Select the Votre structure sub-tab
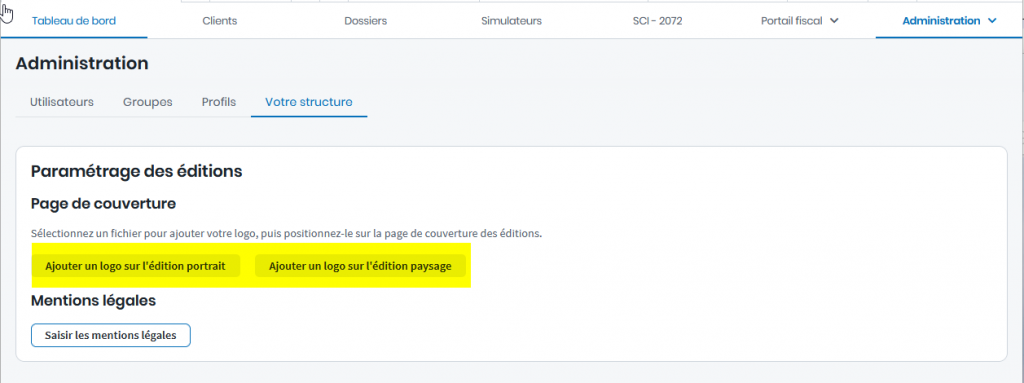The height and width of the screenshot is (383, 1024). pyautogui.click(x=309, y=102)
